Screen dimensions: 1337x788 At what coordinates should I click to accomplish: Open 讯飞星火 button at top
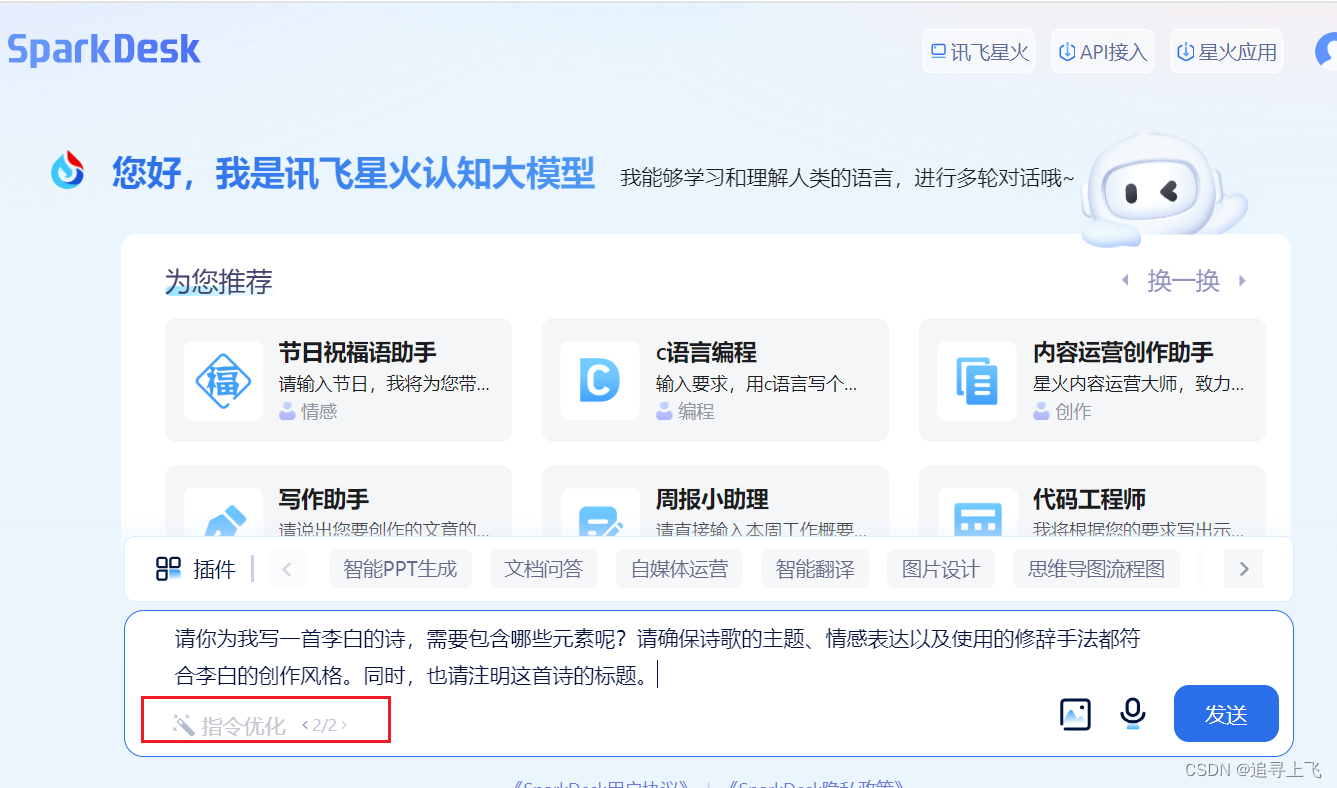[x=979, y=52]
